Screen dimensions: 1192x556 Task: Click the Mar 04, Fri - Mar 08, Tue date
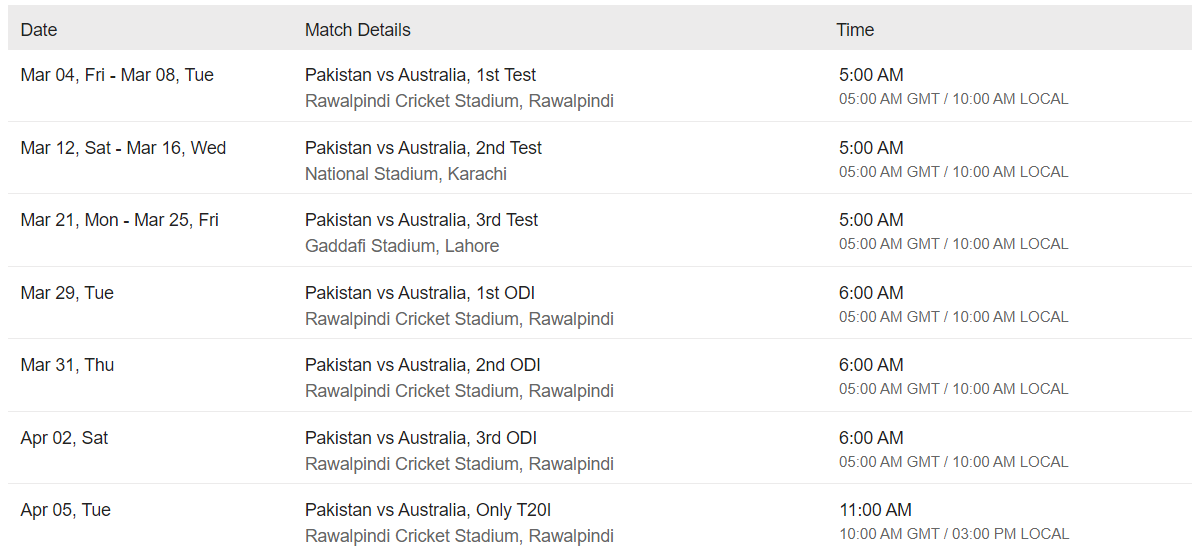click(117, 75)
